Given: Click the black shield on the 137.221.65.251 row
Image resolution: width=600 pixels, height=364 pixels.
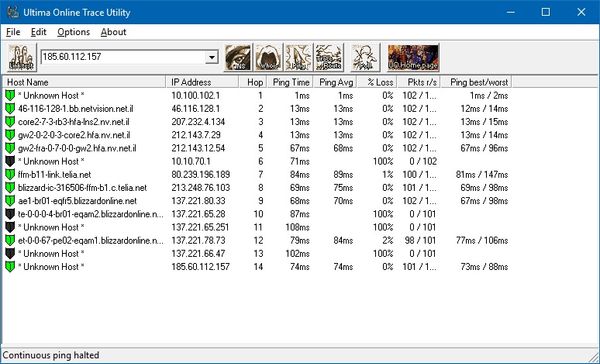Looking at the screenshot, I should coord(10,227).
